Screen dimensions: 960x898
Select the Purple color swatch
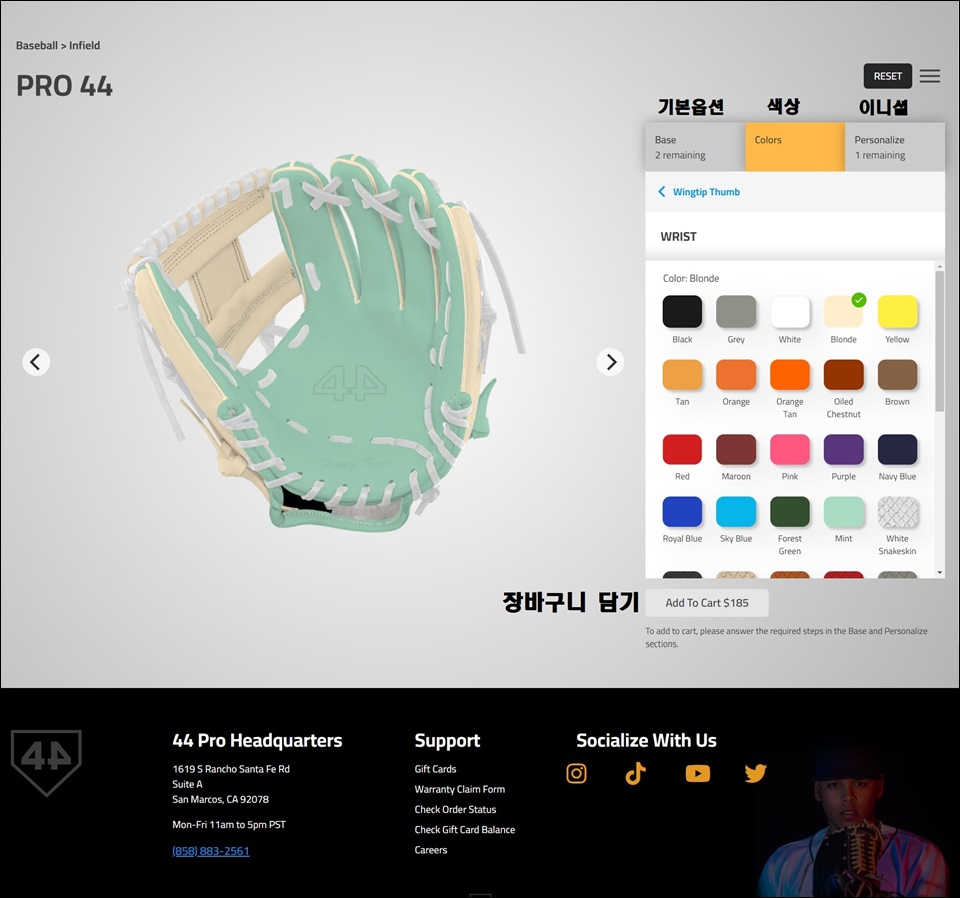click(x=843, y=449)
